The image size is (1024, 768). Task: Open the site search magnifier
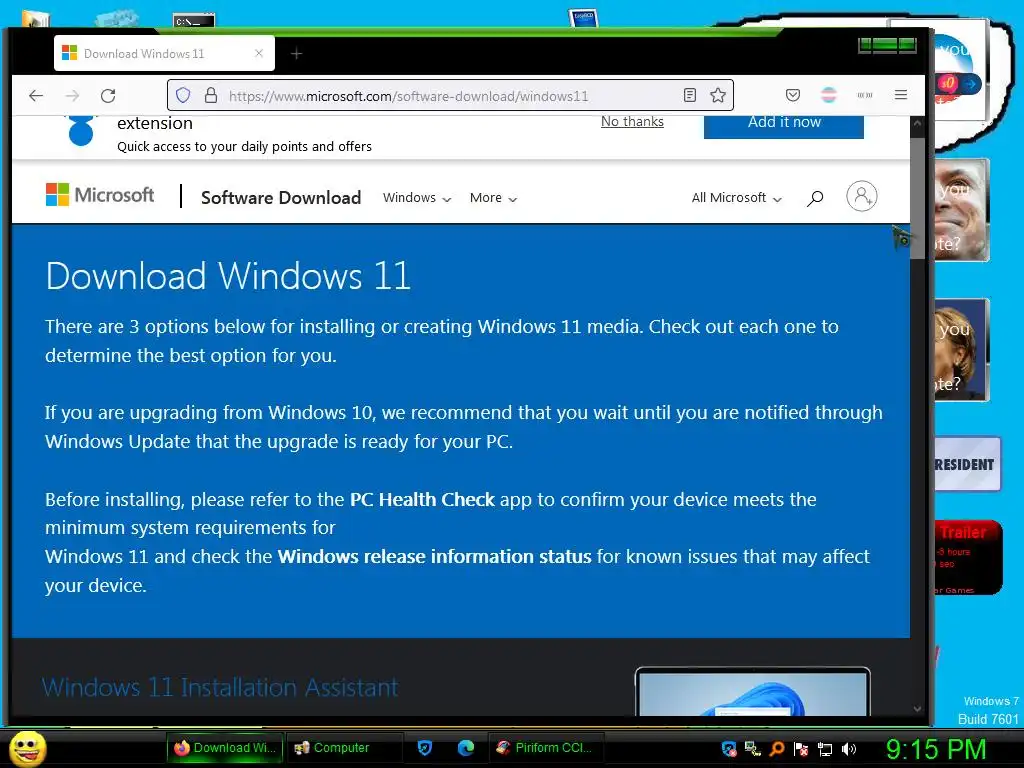815,198
